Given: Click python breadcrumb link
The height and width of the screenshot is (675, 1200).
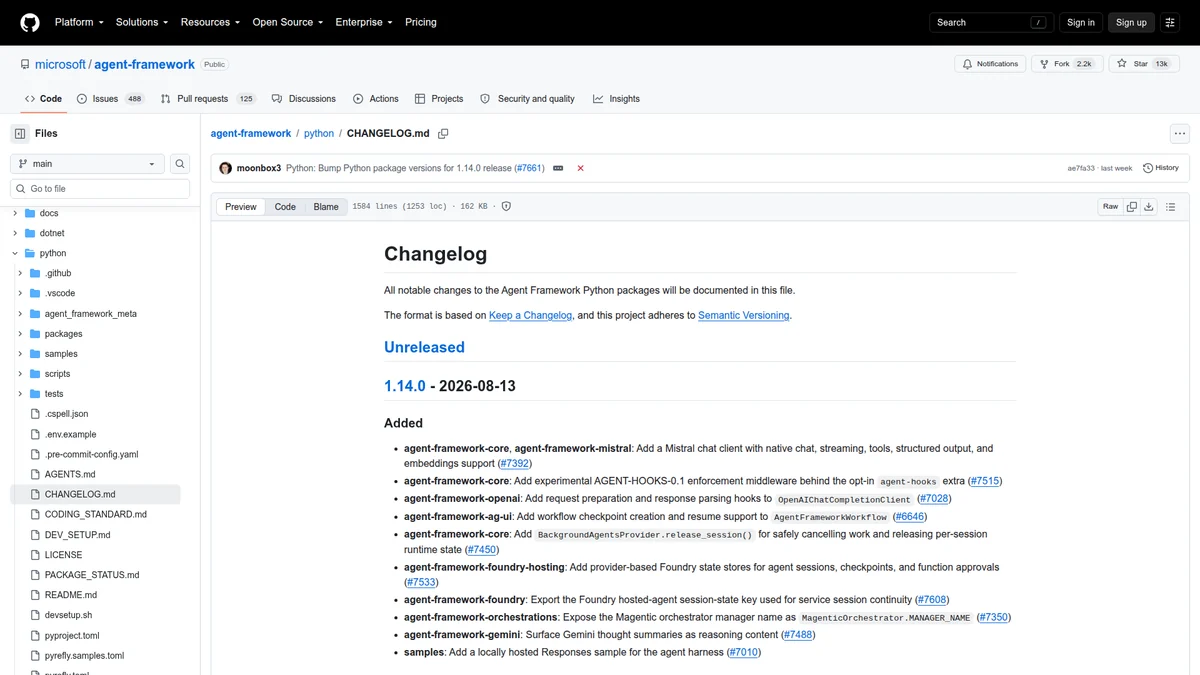Looking at the screenshot, I should tap(319, 133).
